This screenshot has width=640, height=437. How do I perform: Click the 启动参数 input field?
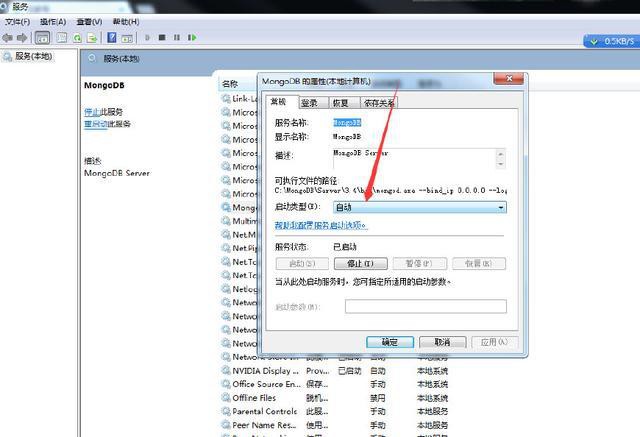(x=426, y=306)
